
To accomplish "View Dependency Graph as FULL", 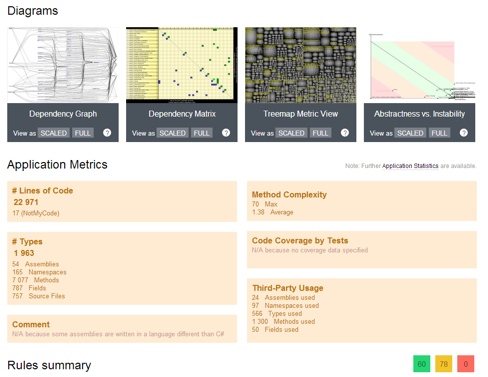I will point(83,133).
